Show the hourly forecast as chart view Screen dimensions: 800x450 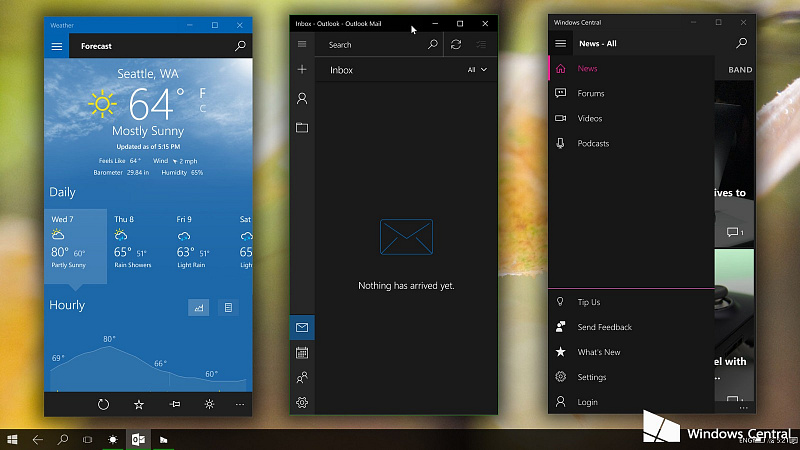[198, 308]
